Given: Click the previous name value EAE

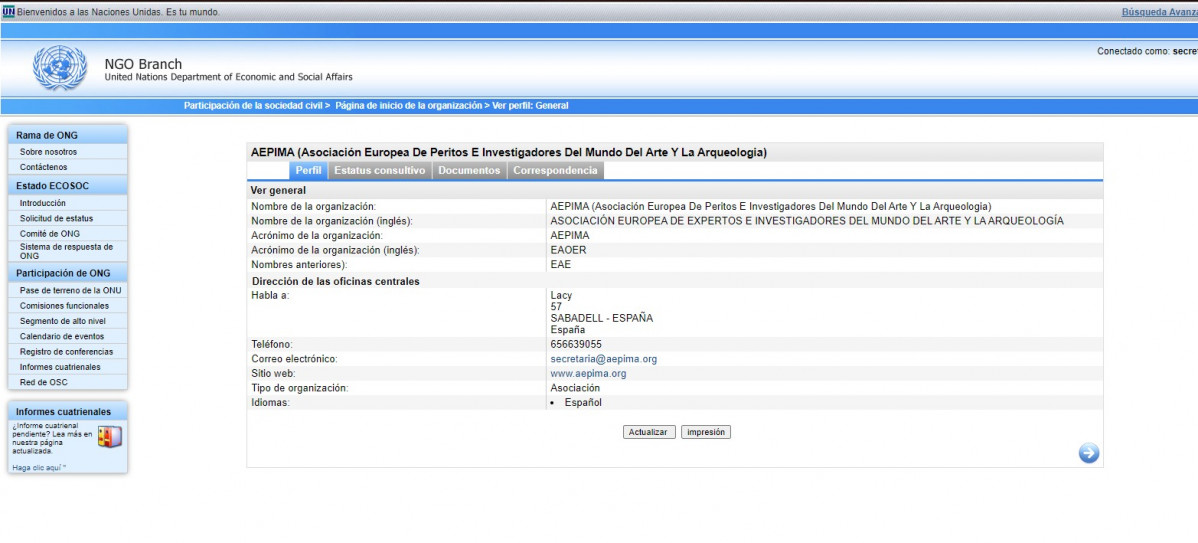Looking at the screenshot, I should point(561,264).
